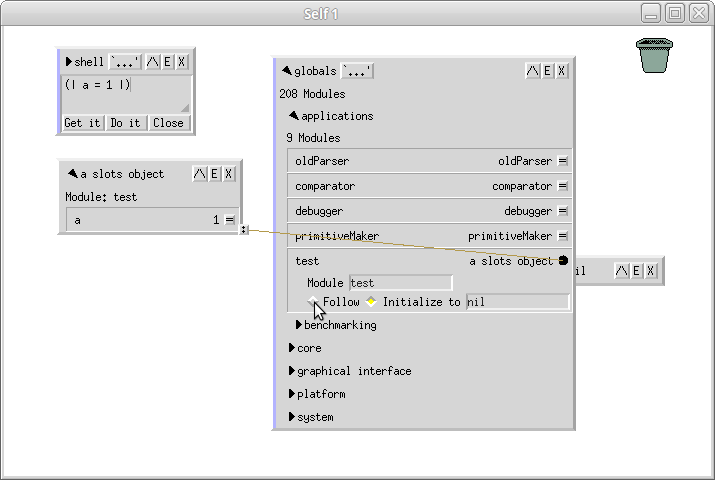Click slot name 'a' in slots object

tap(78, 220)
